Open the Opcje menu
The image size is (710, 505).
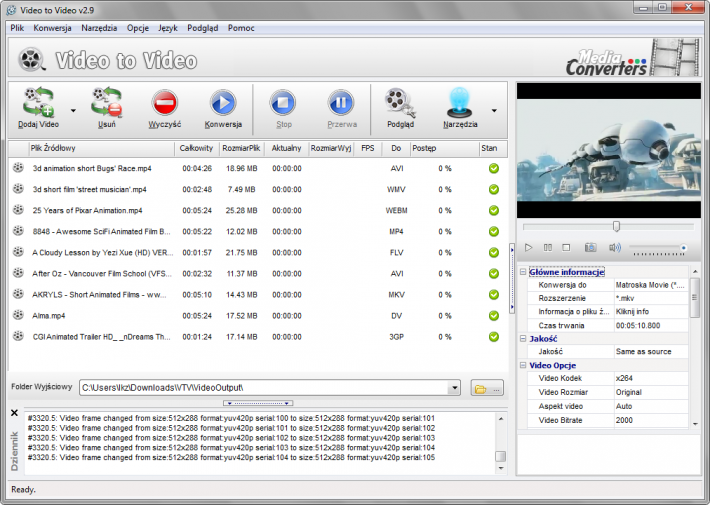tap(138, 28)
